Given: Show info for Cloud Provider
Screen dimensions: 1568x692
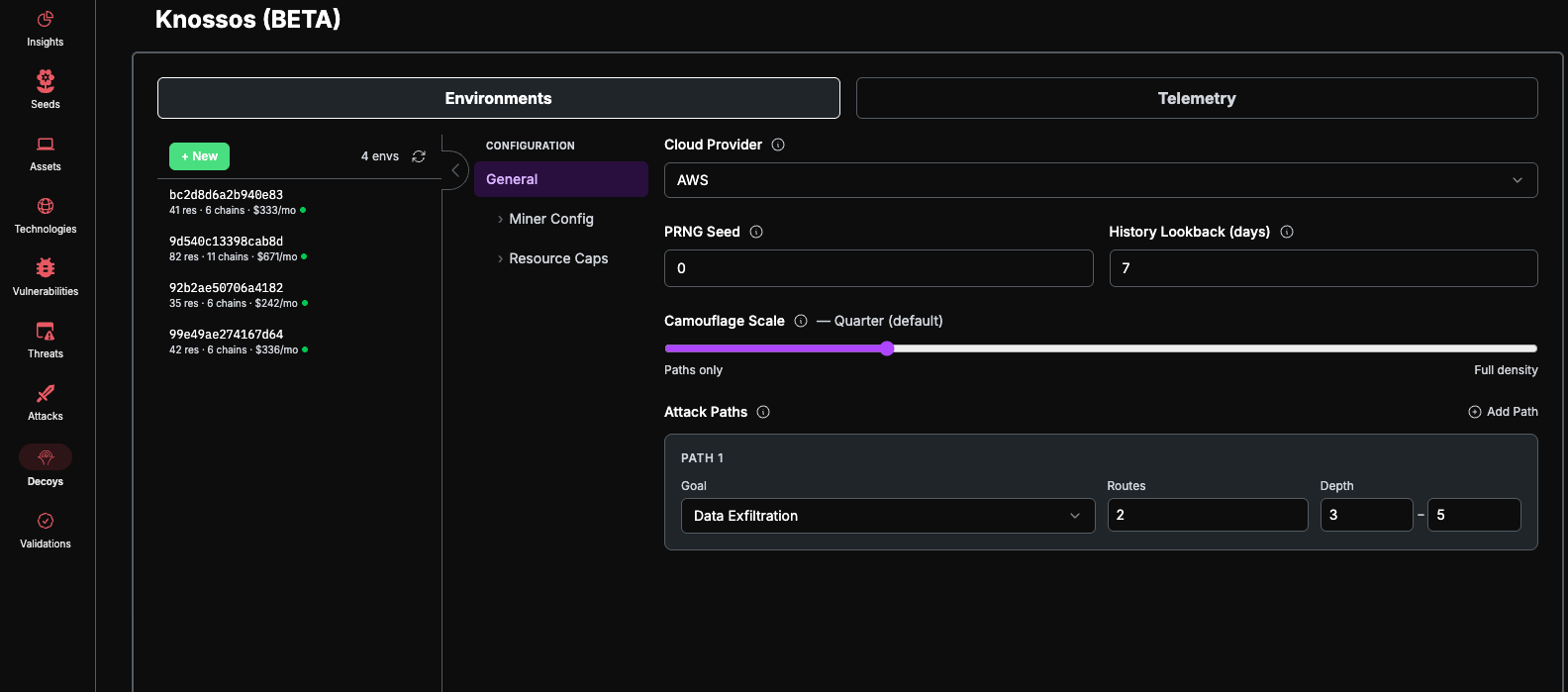Looking at the screenshot, I should point(778,145).
